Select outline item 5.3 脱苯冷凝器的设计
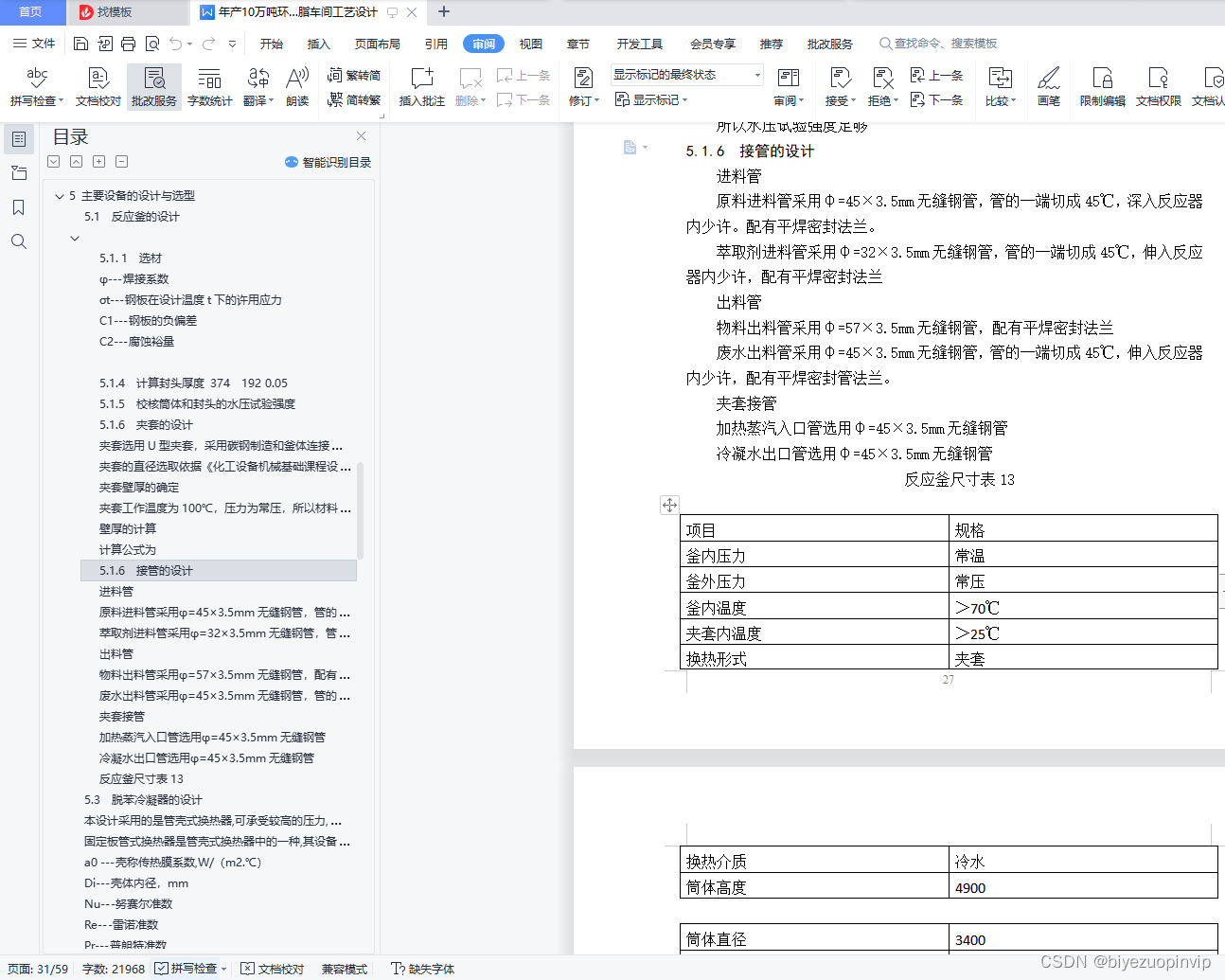Viewport: 1225px width, 980px height. [x=143, y=800]
